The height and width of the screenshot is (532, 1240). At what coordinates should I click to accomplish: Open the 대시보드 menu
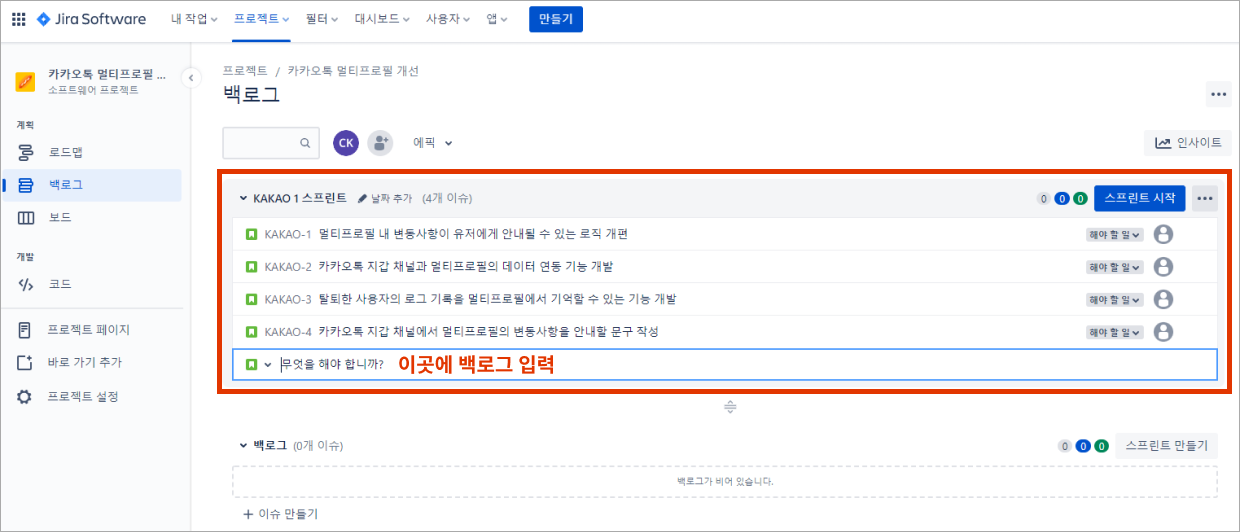382,19
